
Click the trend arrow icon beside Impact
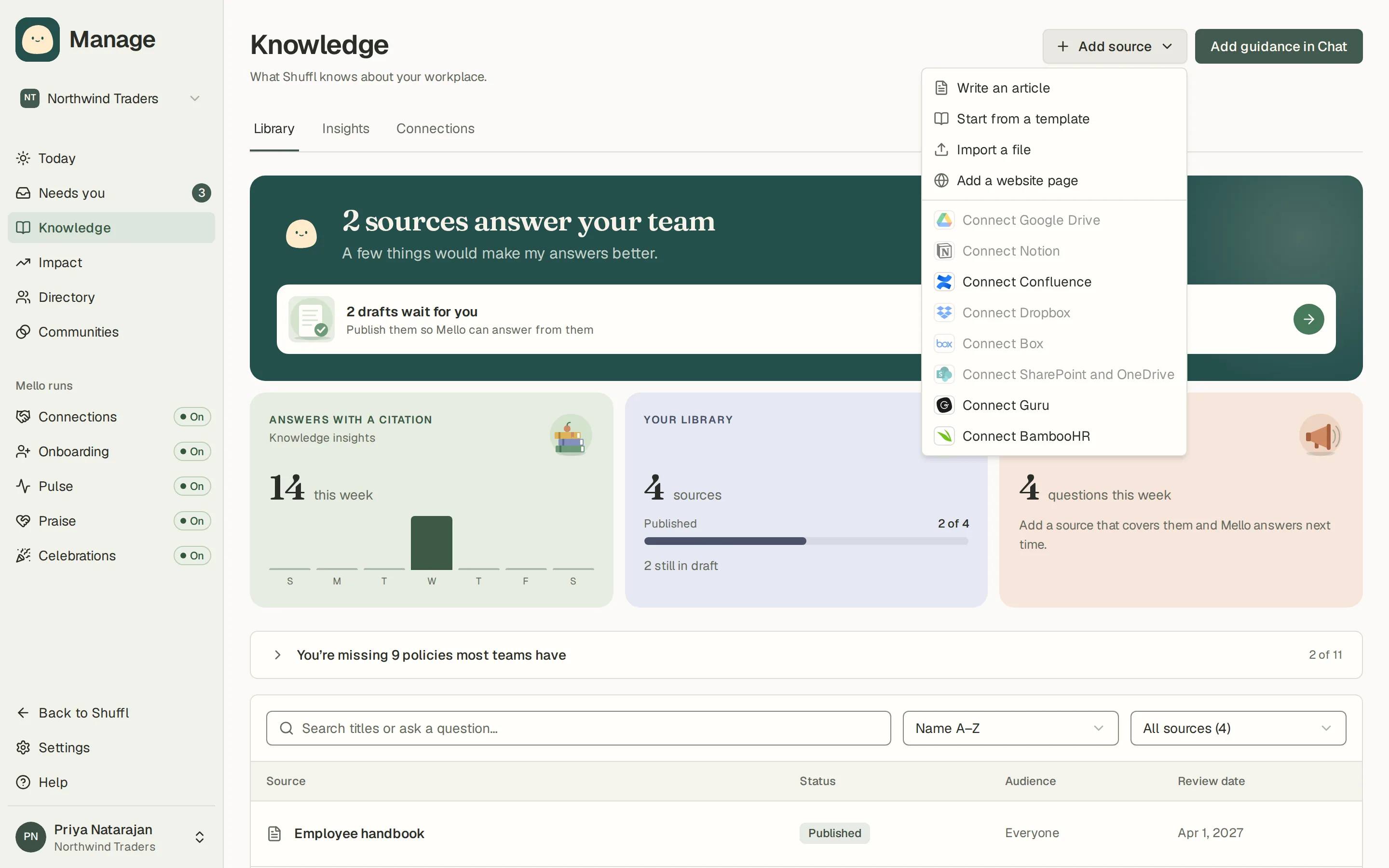click(23, 262)
